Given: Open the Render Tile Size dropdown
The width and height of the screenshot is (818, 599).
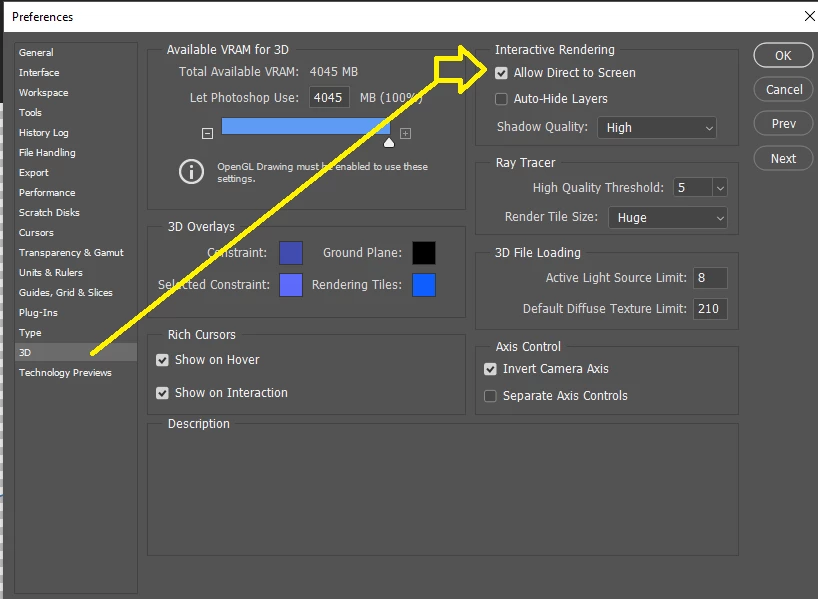Looking at the screenshot, I should click(x=668, y=218).
